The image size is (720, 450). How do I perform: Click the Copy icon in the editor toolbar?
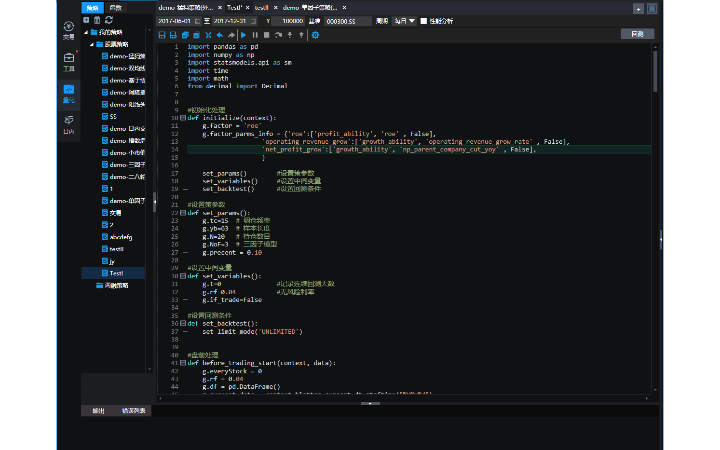(185, 35)
